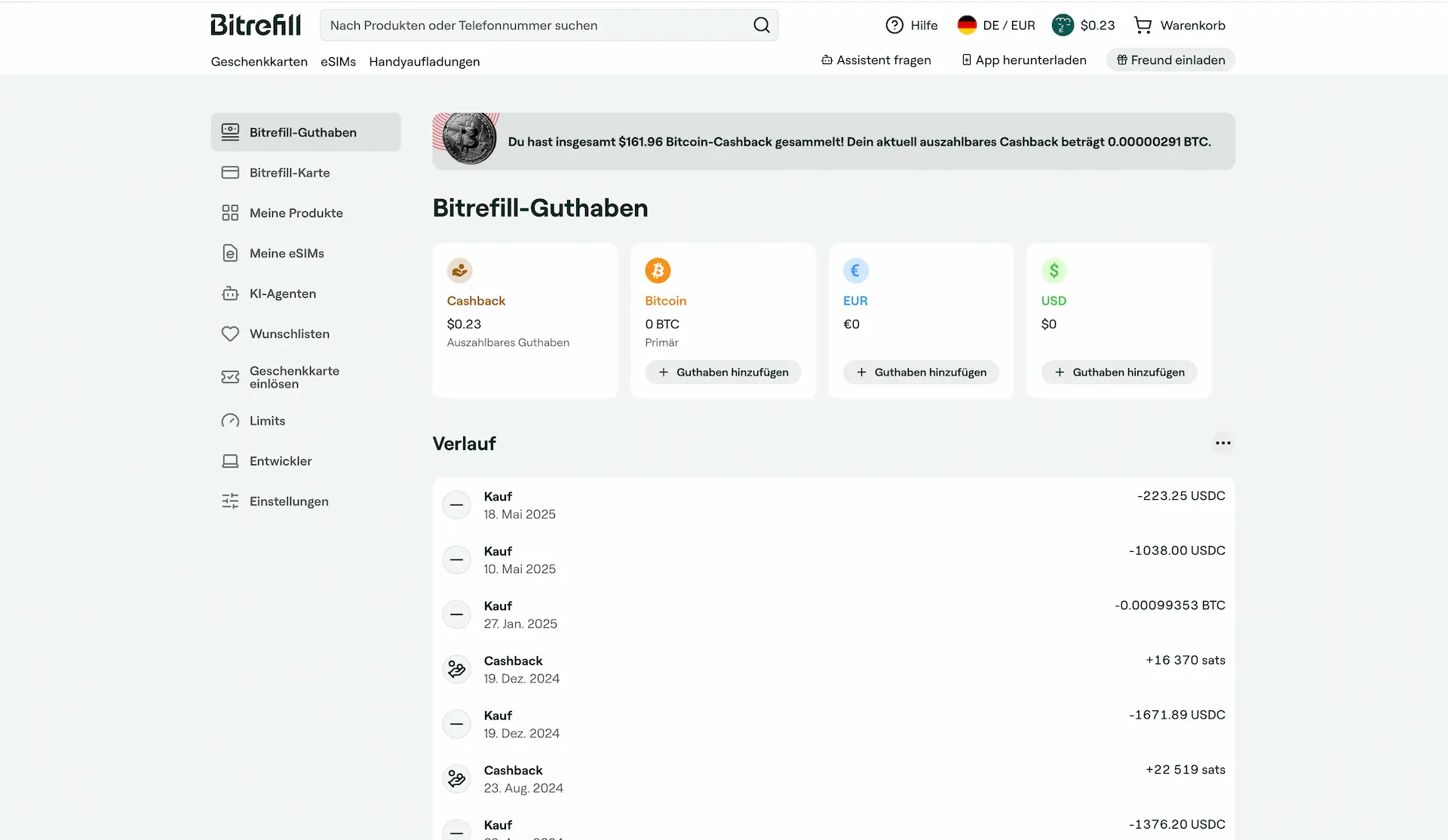Open Meine Produkte in sidebar
This screenshot has height=840, width=1448.
pos(305,213)
